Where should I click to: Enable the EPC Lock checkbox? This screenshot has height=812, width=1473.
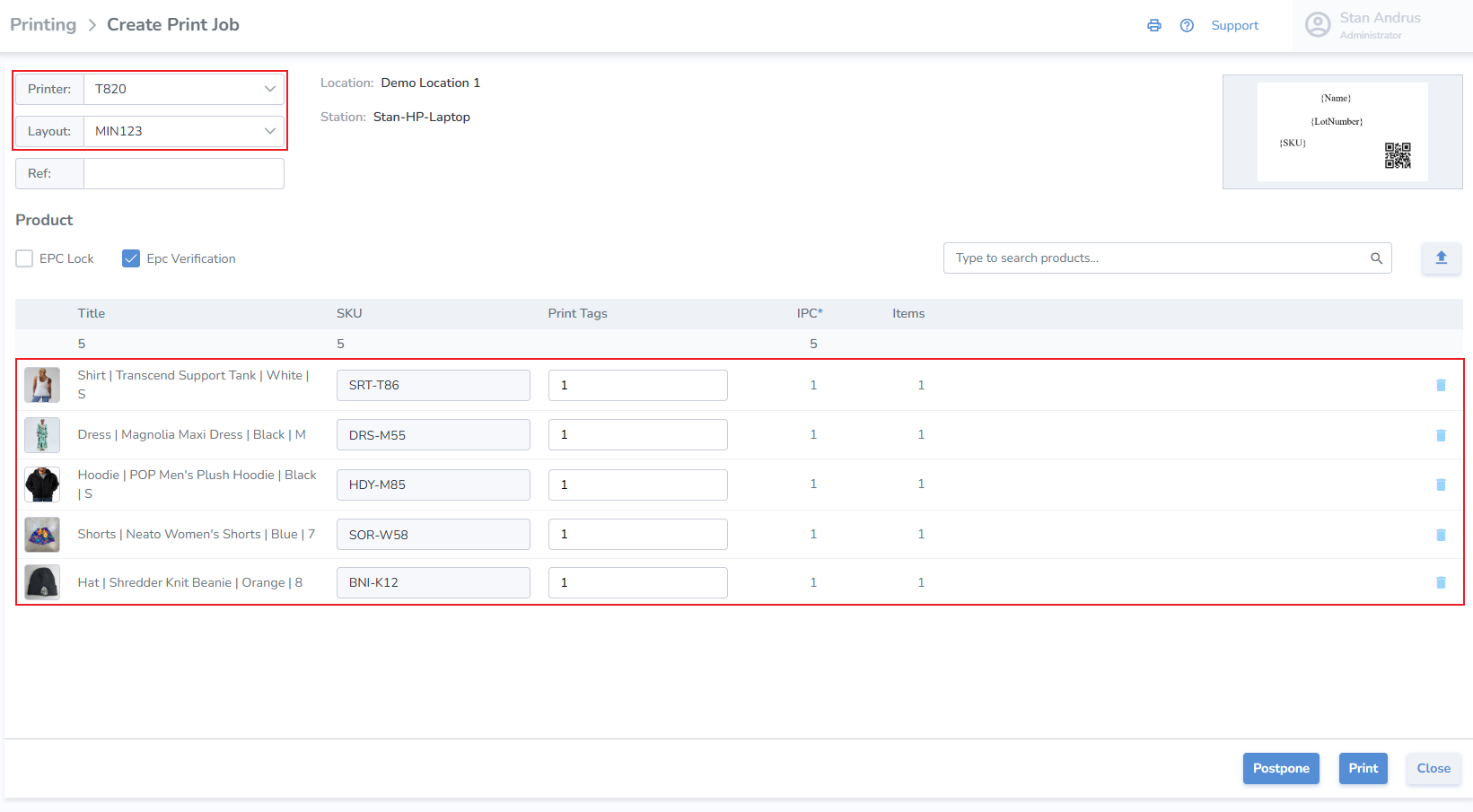coord(25,258)
